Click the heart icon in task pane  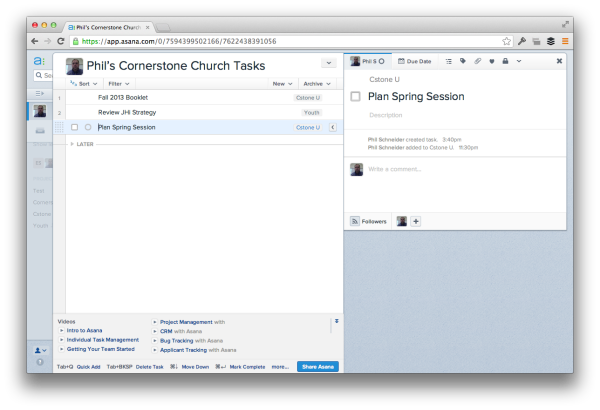492,61
